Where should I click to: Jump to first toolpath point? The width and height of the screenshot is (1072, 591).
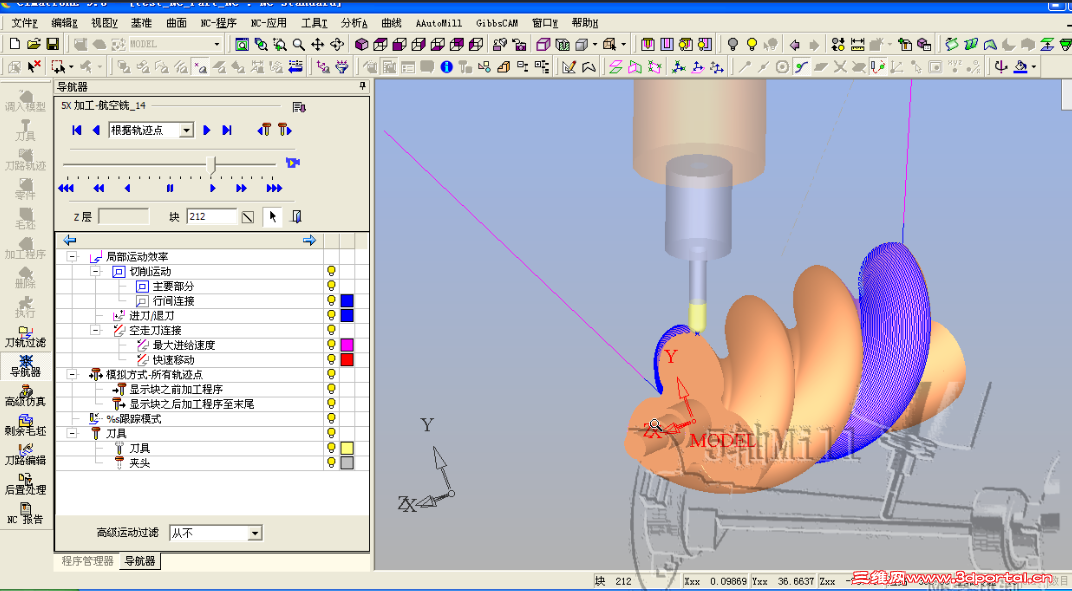[x=77, y=130]
